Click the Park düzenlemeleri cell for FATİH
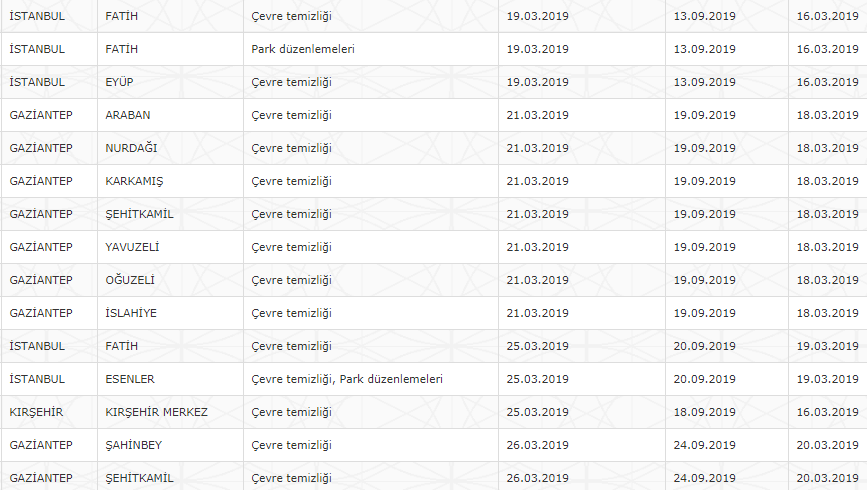The image size is (867, 490). tap(371, 49)
